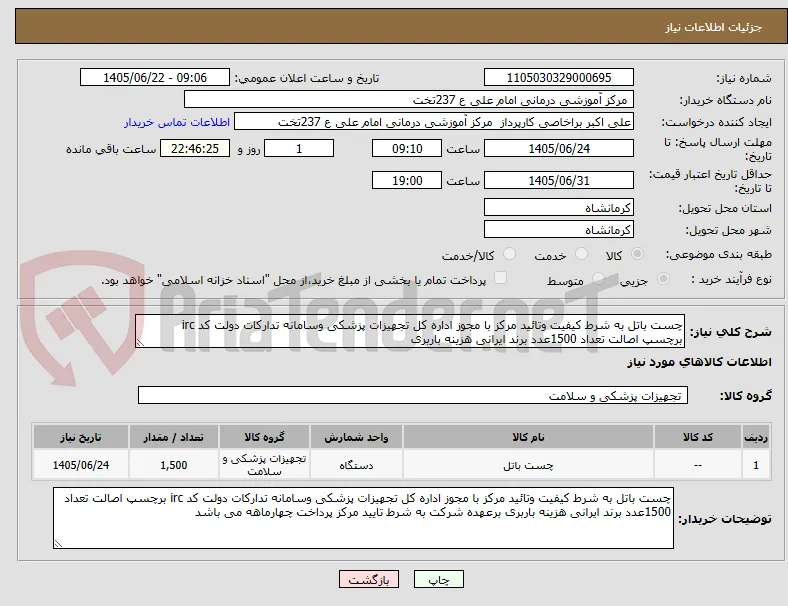Click the توضیحات خریدار text area
The width and height of the screenshot is (788, 606).
click(x=363, y=518)
